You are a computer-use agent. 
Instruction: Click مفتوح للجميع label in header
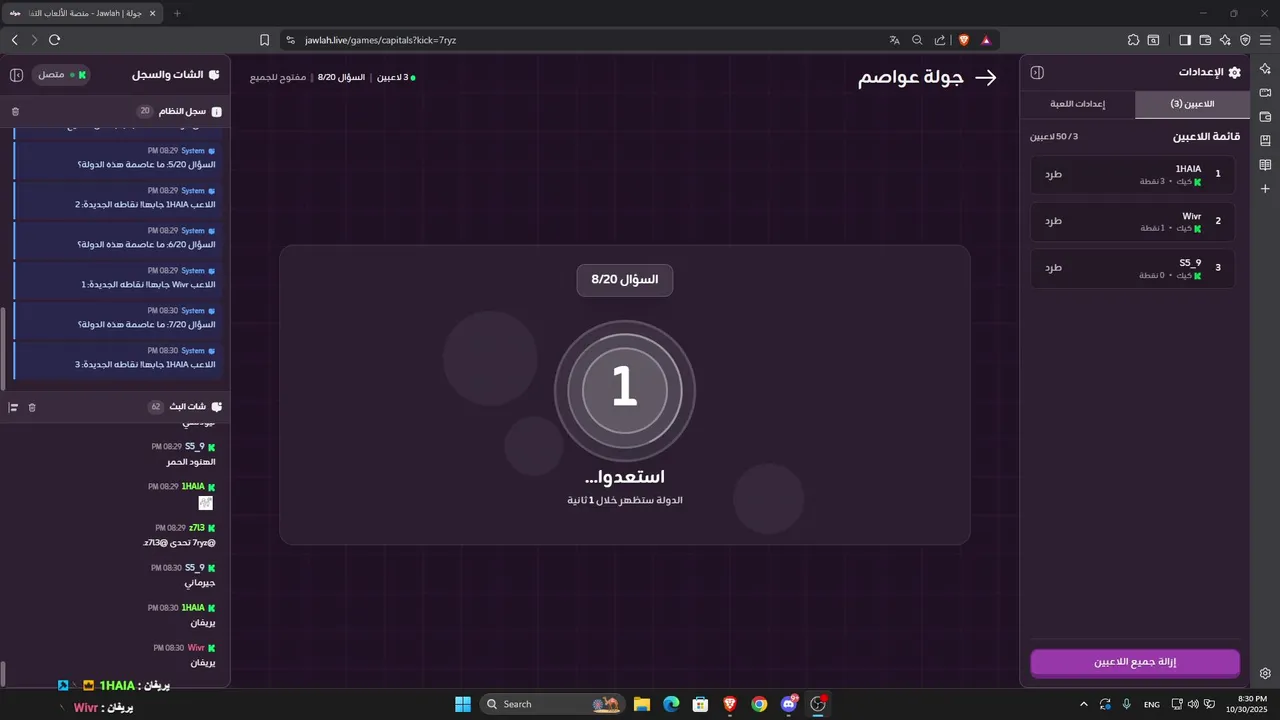[278, 77]
